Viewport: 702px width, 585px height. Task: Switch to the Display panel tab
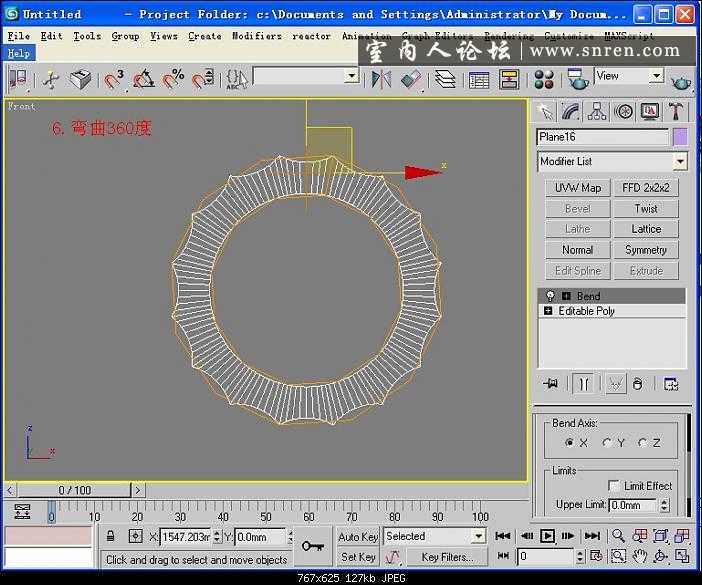(x=650, y=111)
